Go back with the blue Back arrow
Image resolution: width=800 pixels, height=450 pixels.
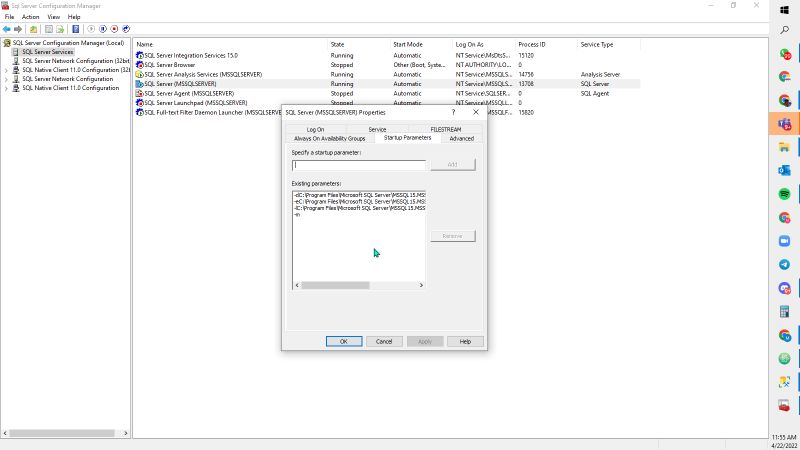tap(7, 29)
